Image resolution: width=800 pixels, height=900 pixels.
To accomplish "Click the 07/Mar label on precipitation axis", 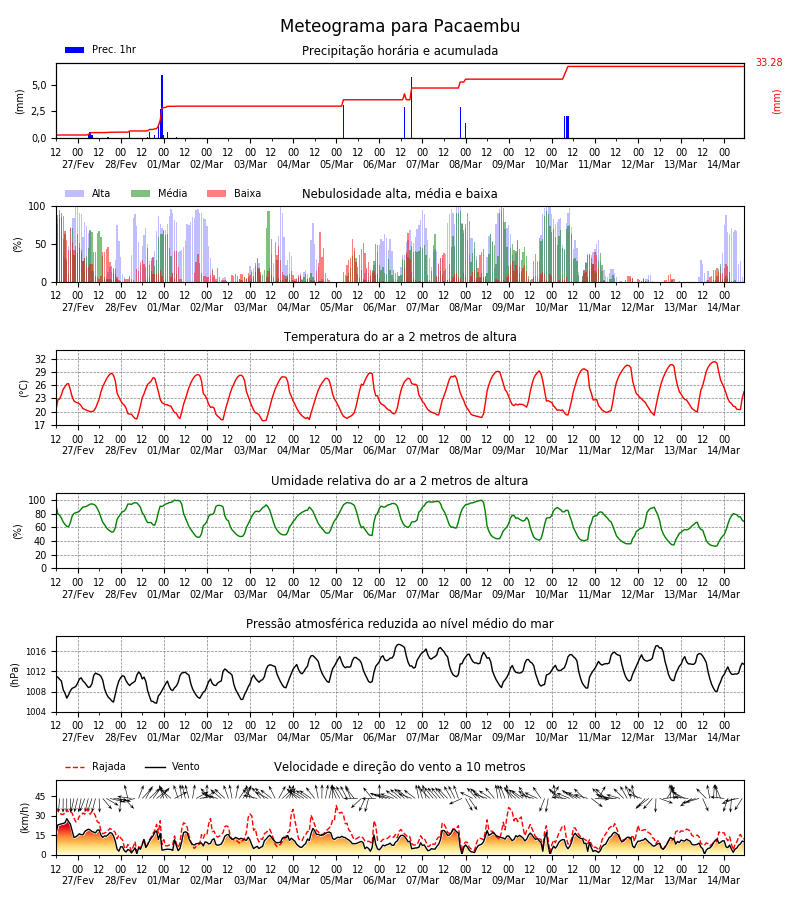I will pyautogui.click(x=422, y=164).
